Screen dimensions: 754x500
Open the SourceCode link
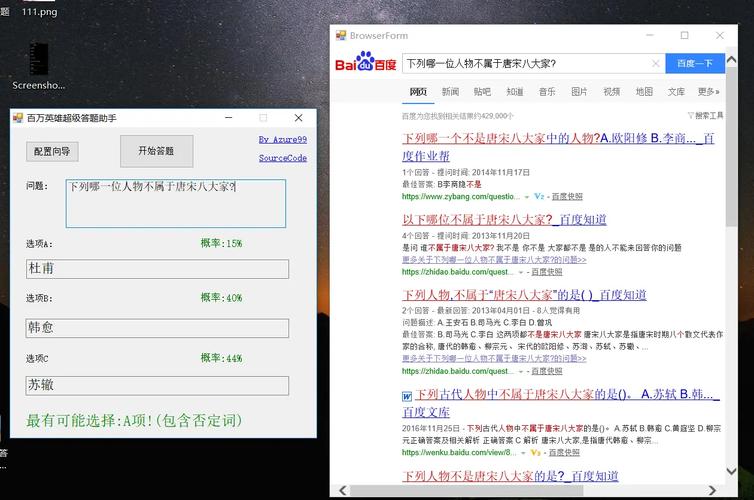[283, 158]
